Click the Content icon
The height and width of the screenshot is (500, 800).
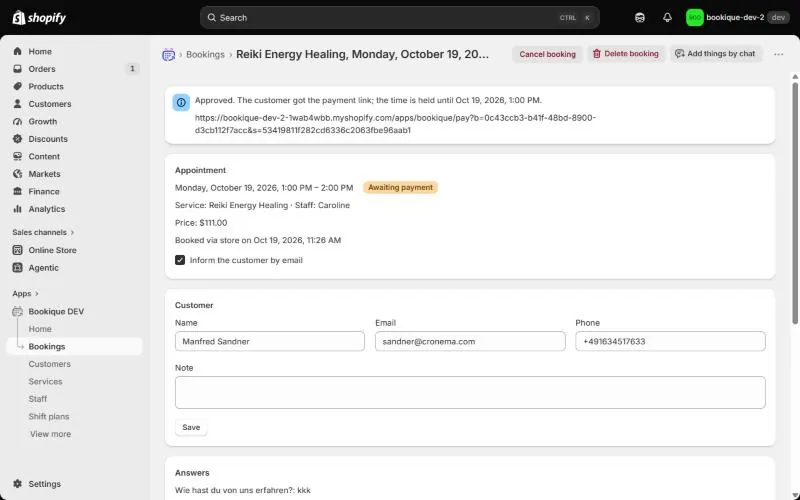click(x=18, y=156)
